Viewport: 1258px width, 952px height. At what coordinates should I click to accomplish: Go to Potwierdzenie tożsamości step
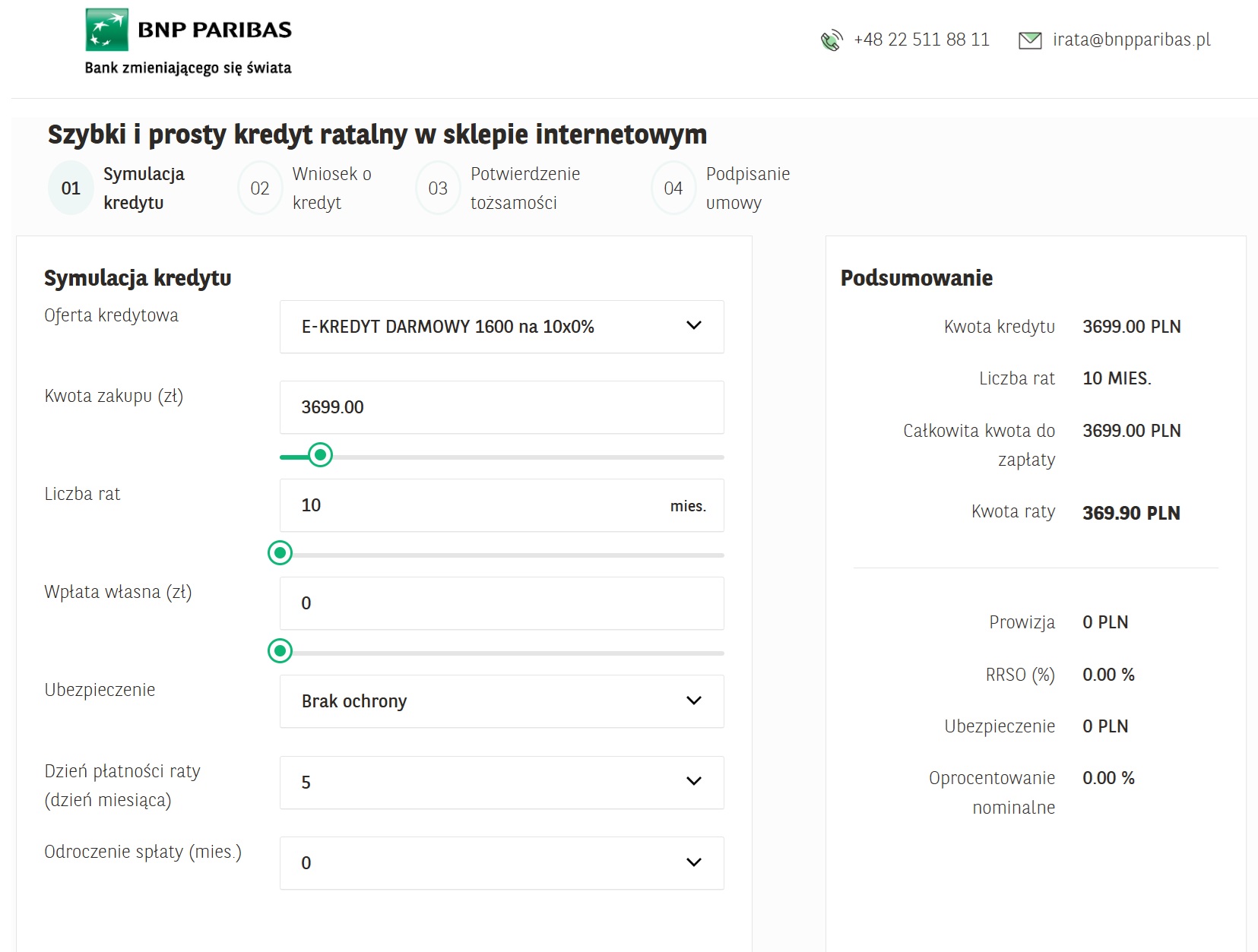tap(524, 188)
